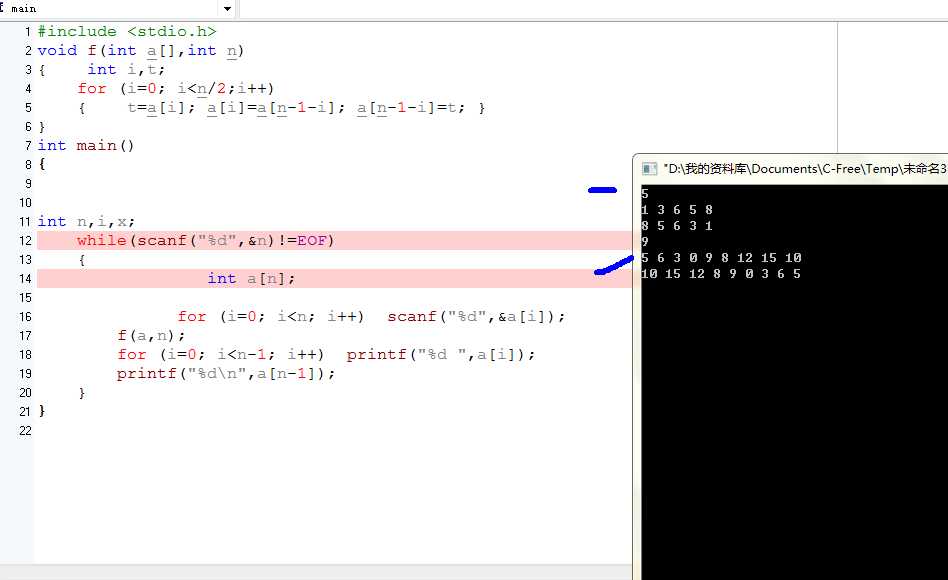This screenshot has width=948, height=580.
Task: Click console line '5 6 3 0 9 8 12 15 10'
Action: pos(721,258)
